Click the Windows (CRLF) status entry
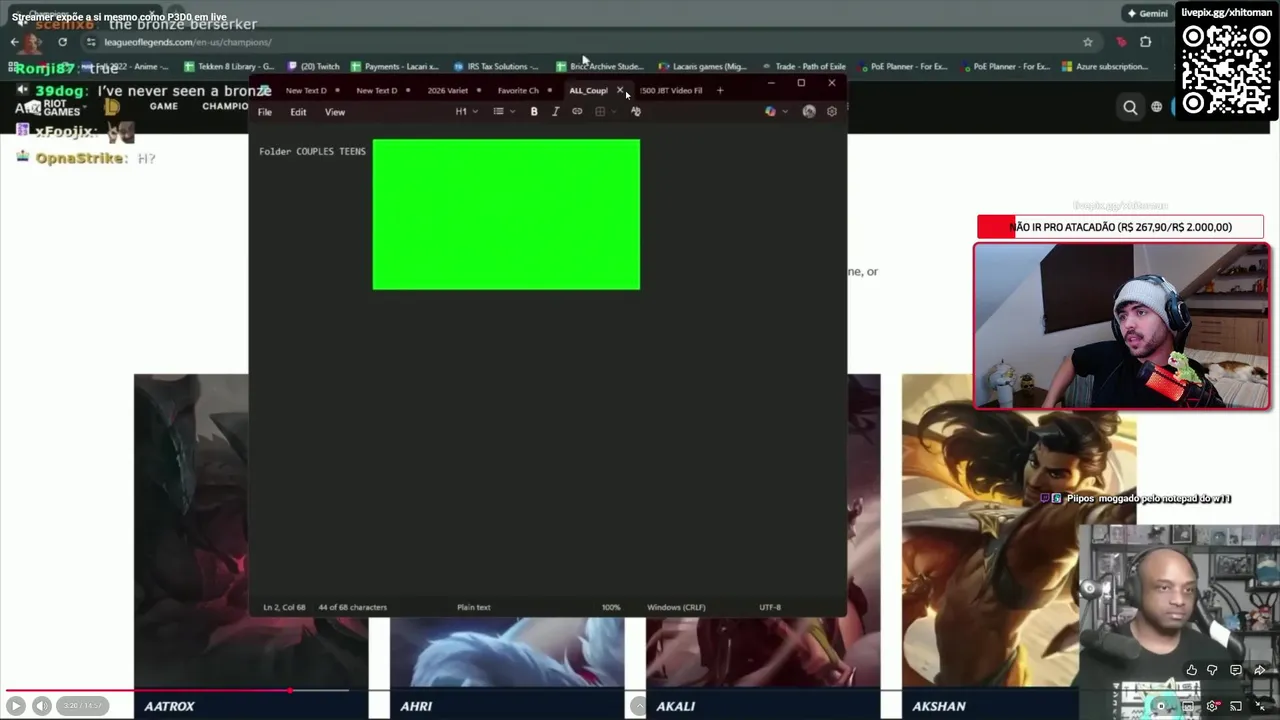The image size is (1280, 720). point(676,607)
